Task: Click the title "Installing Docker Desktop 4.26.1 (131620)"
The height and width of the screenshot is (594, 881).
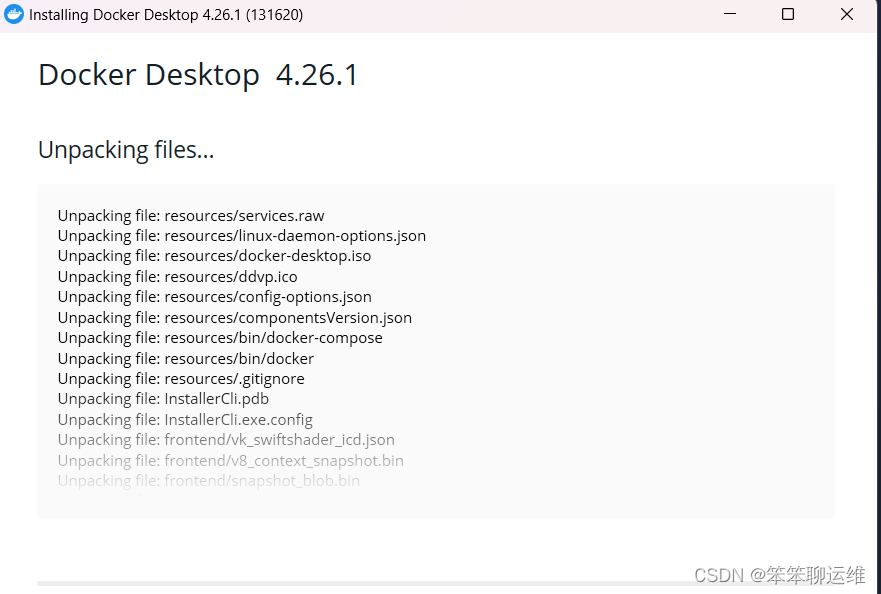Action: point(166,15)
